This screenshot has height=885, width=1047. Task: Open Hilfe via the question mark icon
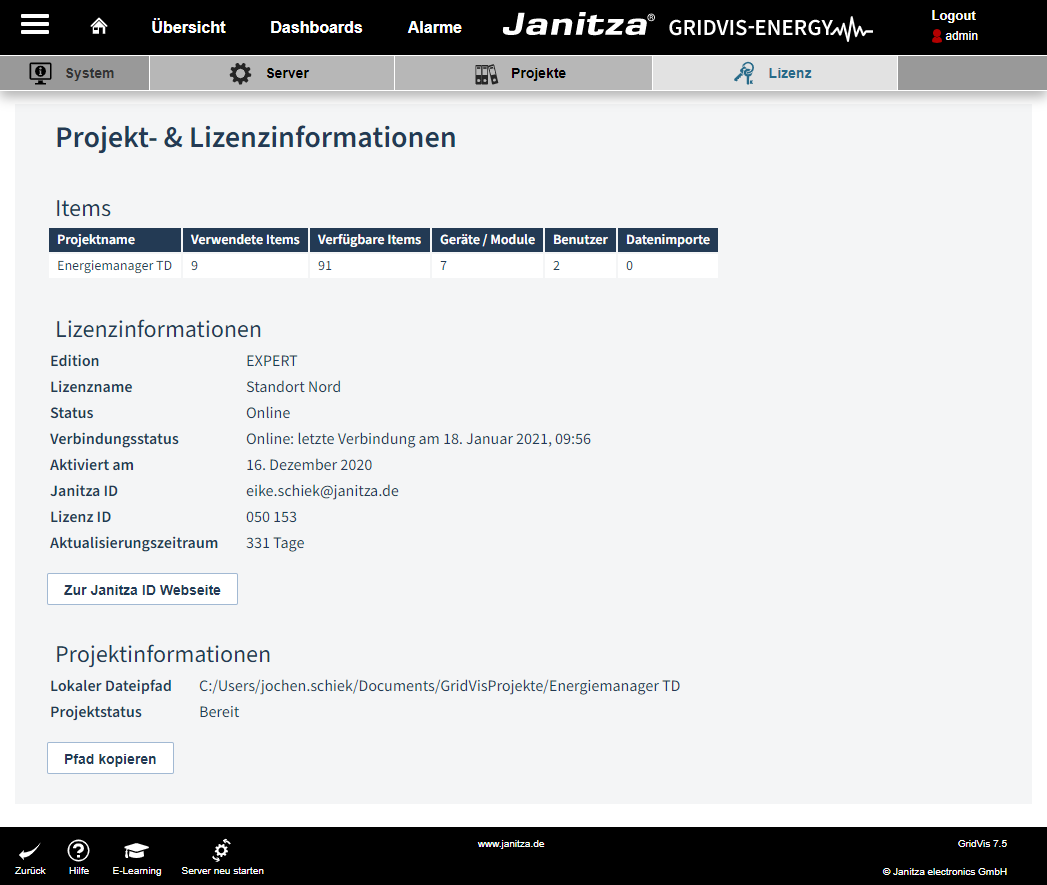(78, 851)
